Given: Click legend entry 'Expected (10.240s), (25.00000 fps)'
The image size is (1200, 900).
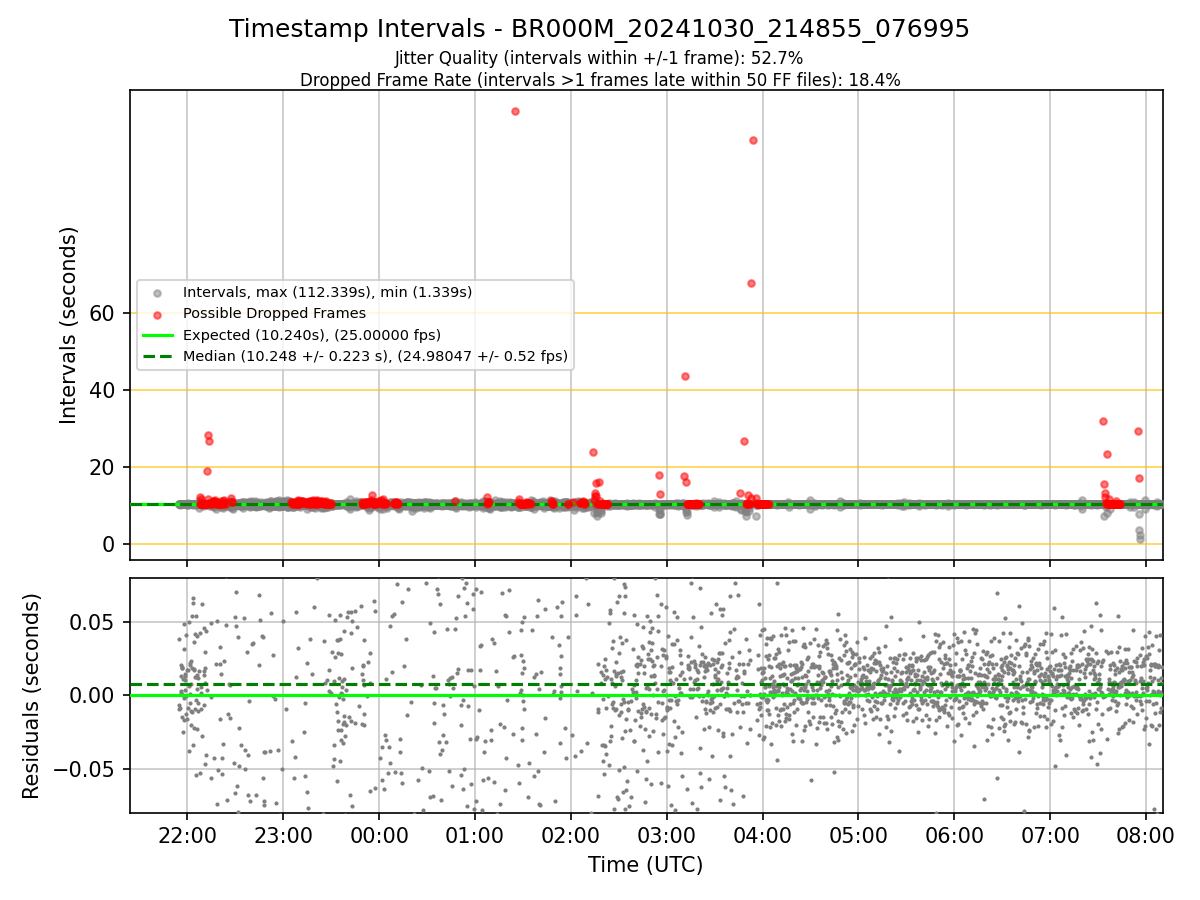Looking at the screenshot, I should pyautogui.click(x=312, y=334).
